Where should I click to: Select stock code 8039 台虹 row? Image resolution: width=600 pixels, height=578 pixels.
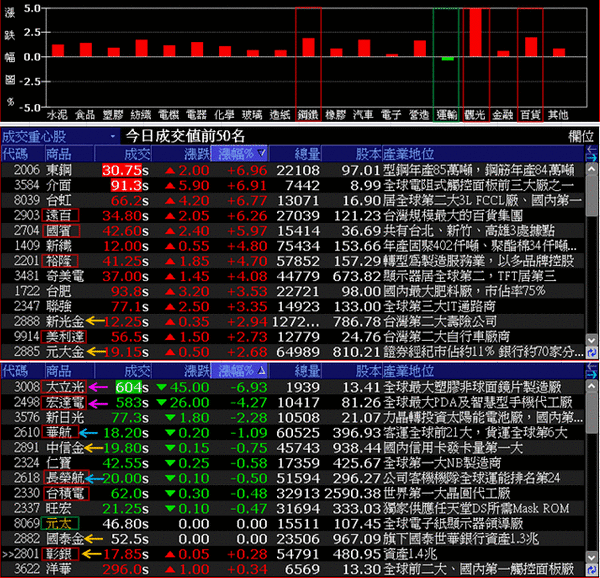[292, 200]
